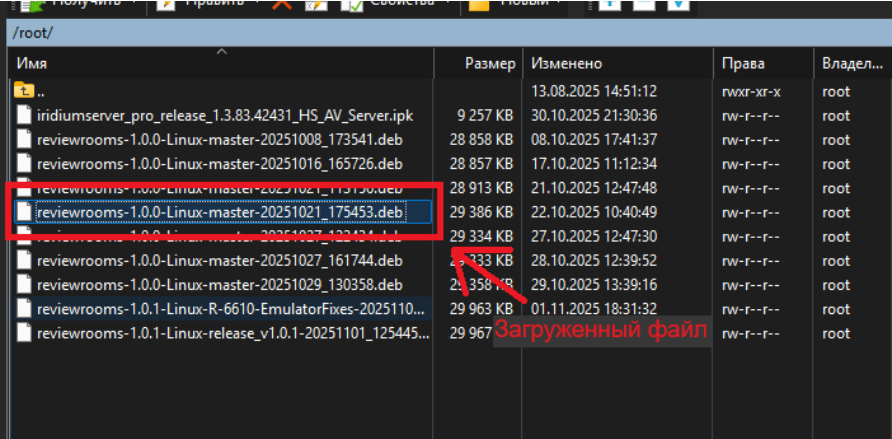Click the 28 858 KB size cell
892x439 pixels.
pyautogui.click(x=481, y=140)
